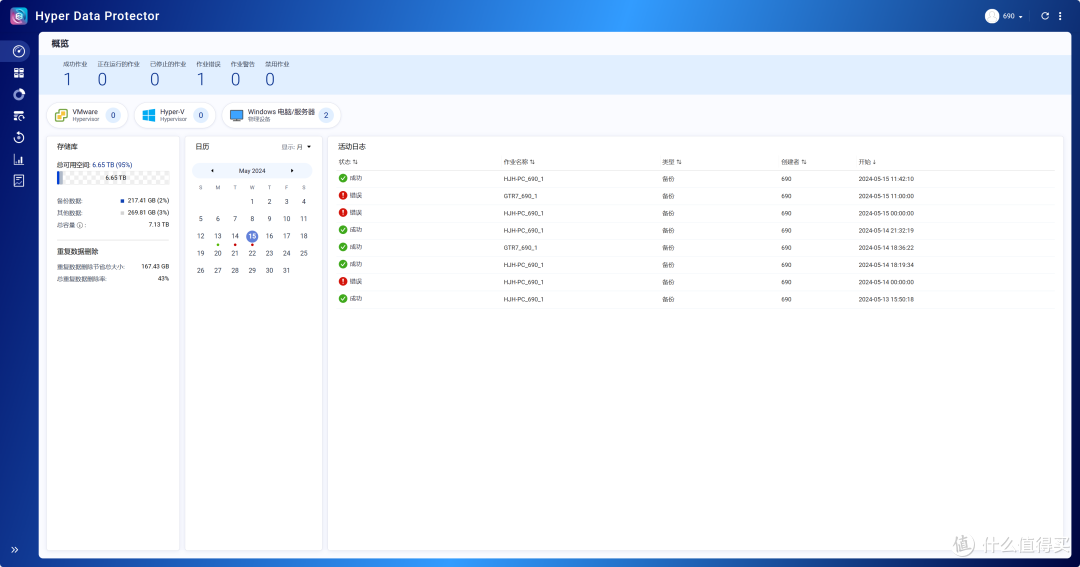Sort activity log by 作业名称 column
Viewport: 1080px width, 567px height.
519,162
